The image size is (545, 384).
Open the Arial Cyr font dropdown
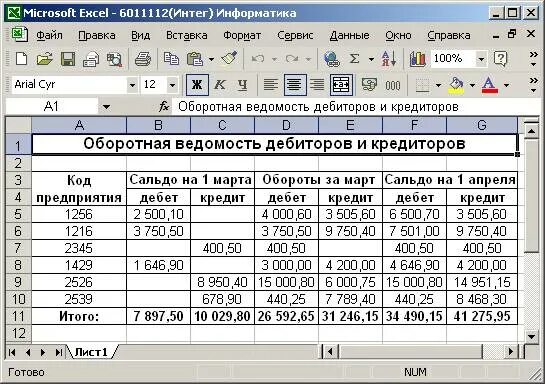click(132, 85)
